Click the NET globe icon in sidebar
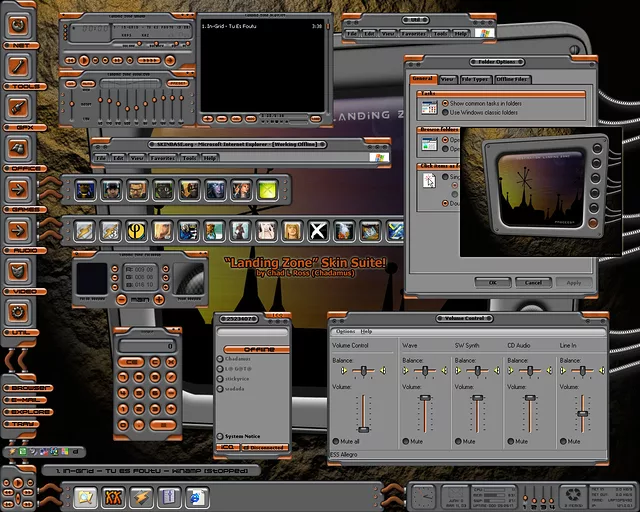 (19, 24)
